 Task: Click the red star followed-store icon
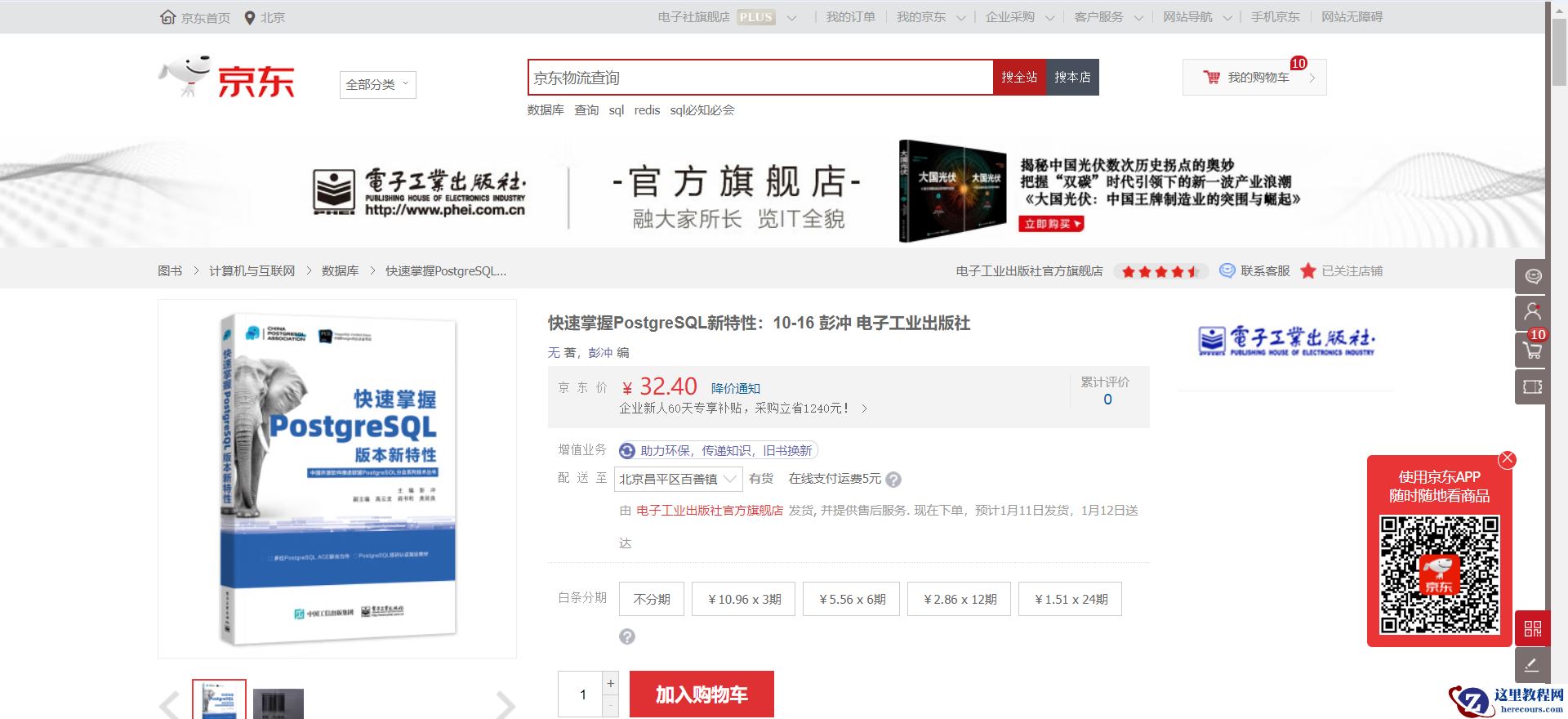1308,271
